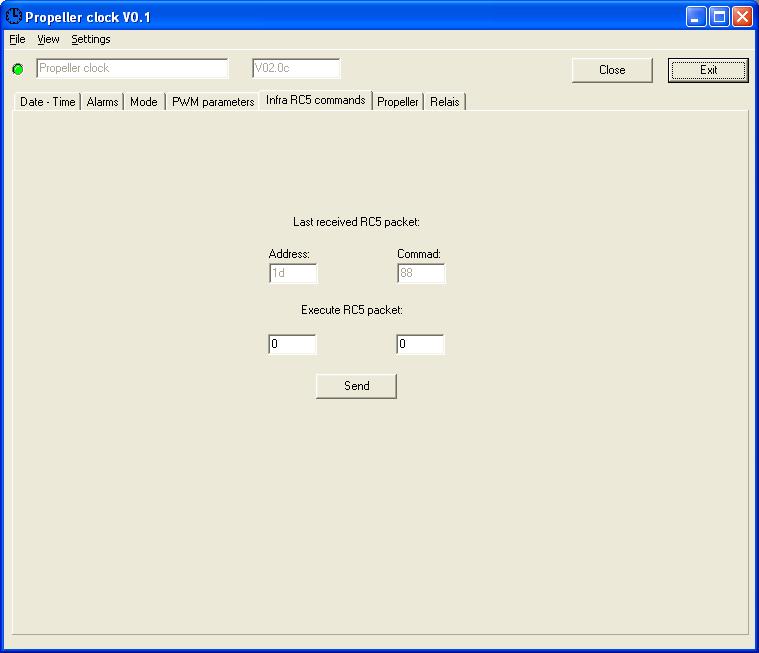The width and height of the screenshot is (759, 653).
Task: Click the 'Address:' label
Action: pyautogui.click(x=289, y=254)
